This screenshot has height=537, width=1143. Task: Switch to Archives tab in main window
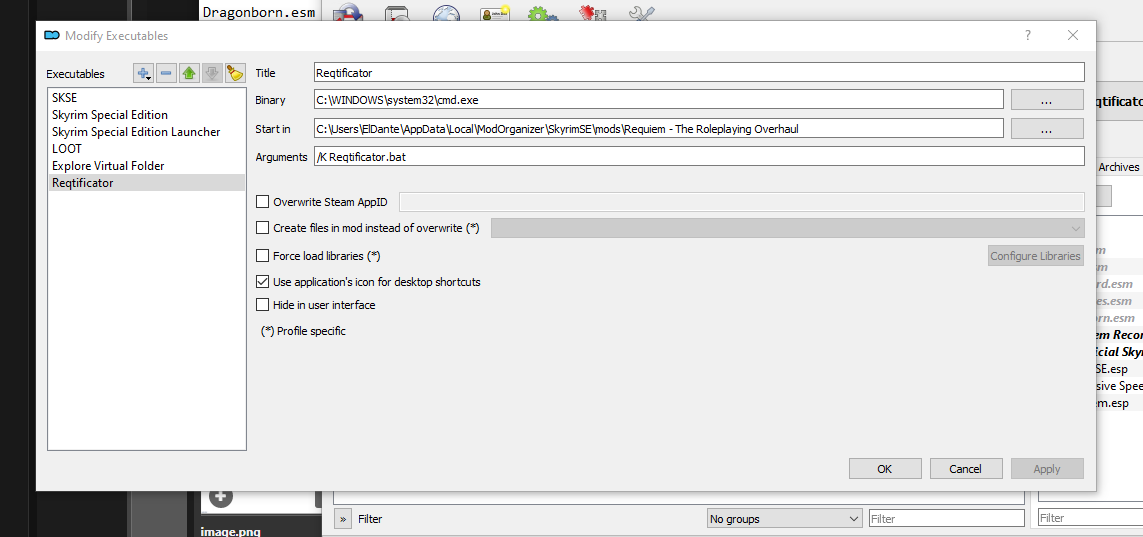(x=1118, y=167)
